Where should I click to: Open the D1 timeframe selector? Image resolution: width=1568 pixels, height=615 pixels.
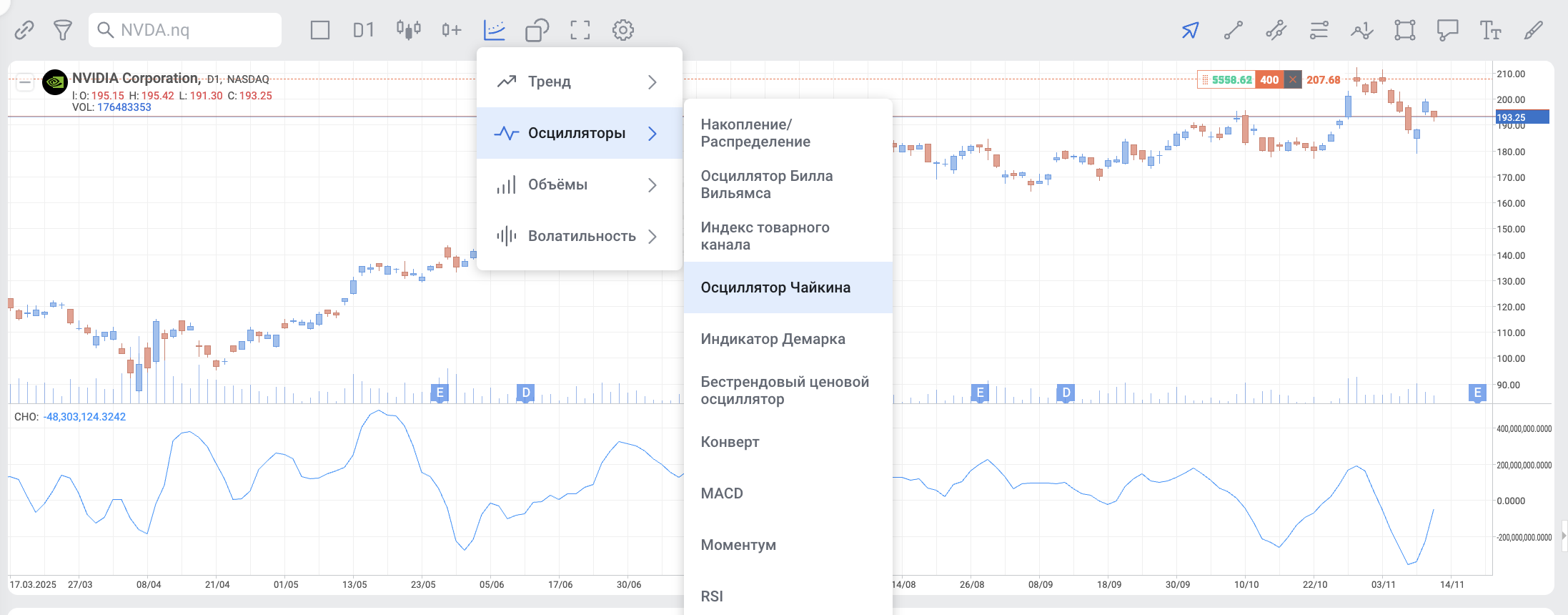[x=364, y=30]
